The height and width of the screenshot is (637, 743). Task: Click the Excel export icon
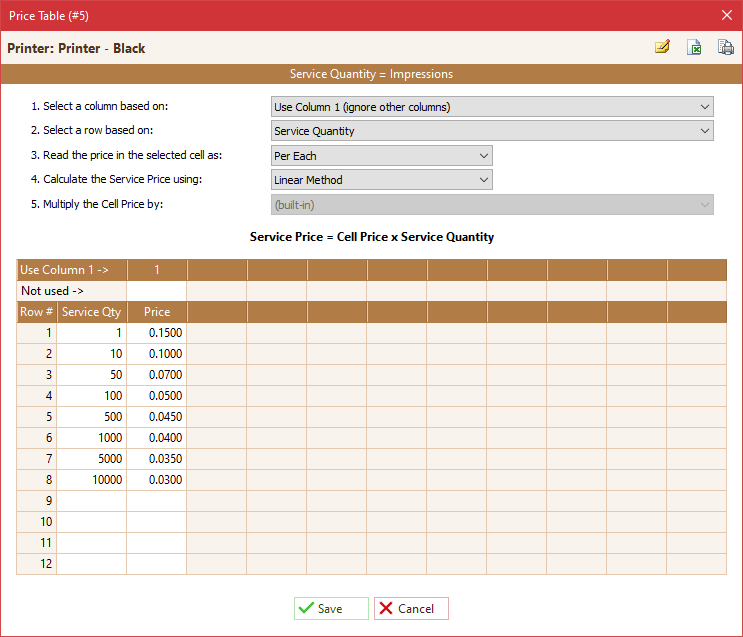[x=694, y=47]
